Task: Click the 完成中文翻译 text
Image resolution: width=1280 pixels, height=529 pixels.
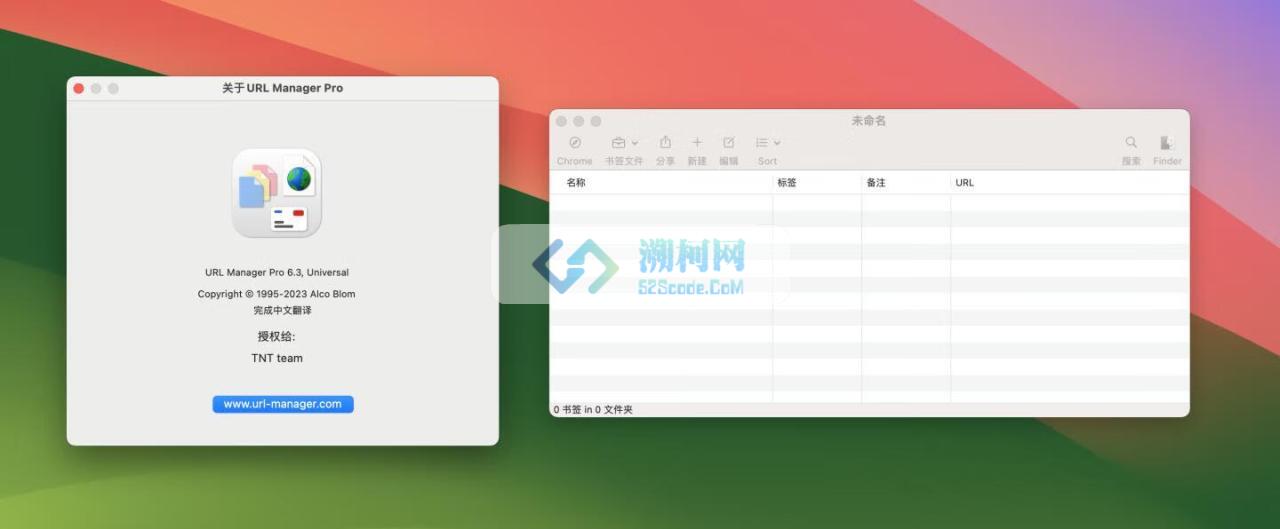Action: 282,311
